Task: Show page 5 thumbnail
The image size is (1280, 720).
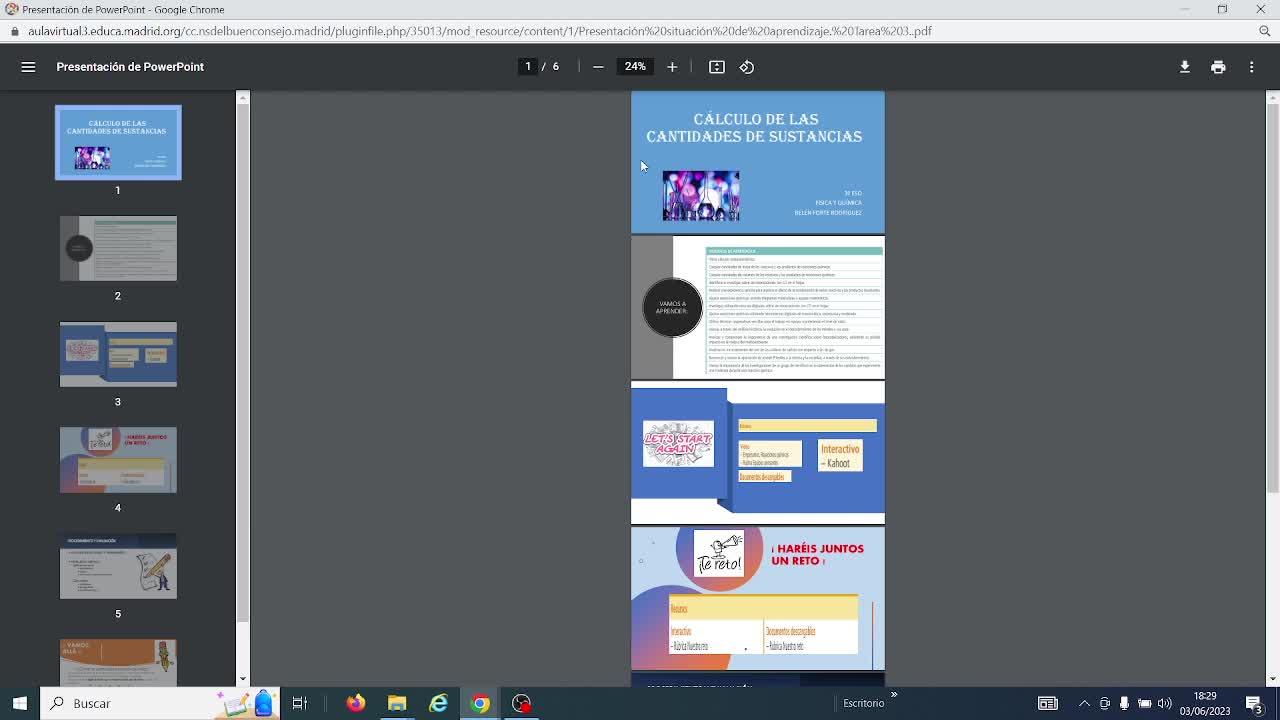Action: (118, 566)
